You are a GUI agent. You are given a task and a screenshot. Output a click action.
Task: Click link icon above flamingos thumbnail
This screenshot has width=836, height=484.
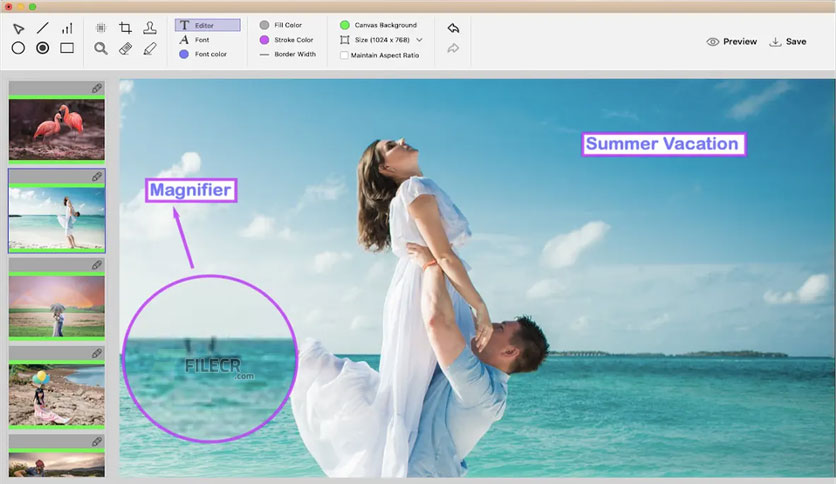pyautogui.click(x=97, y=88)
